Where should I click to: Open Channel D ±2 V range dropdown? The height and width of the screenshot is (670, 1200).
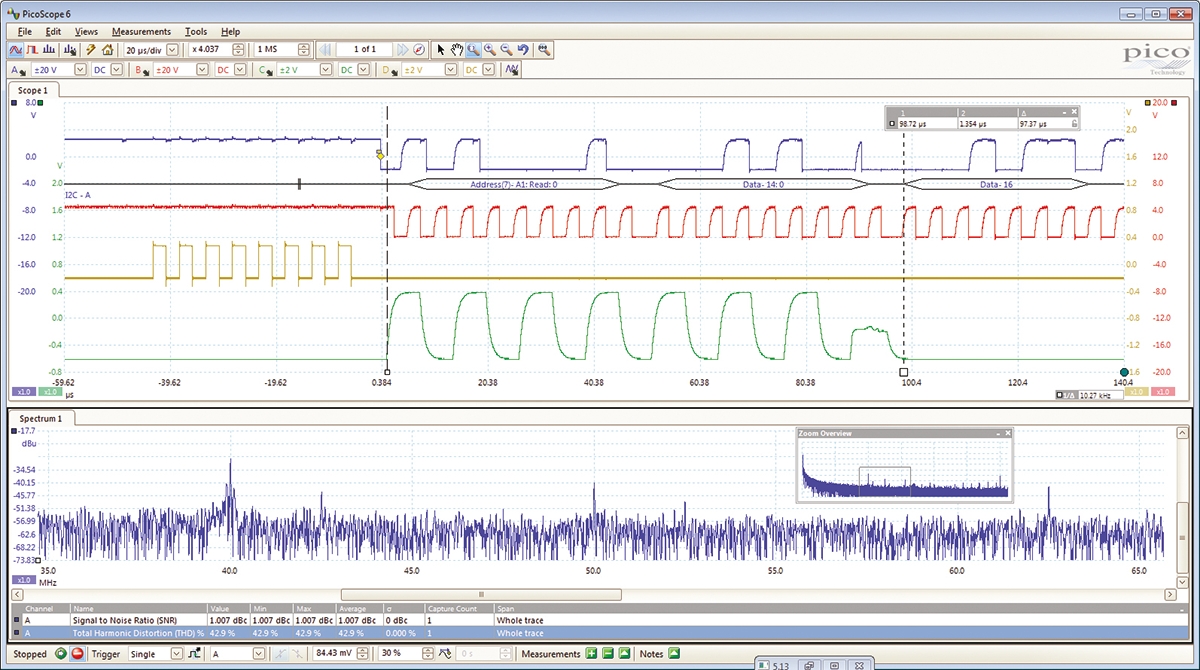[x=450, y=70]
